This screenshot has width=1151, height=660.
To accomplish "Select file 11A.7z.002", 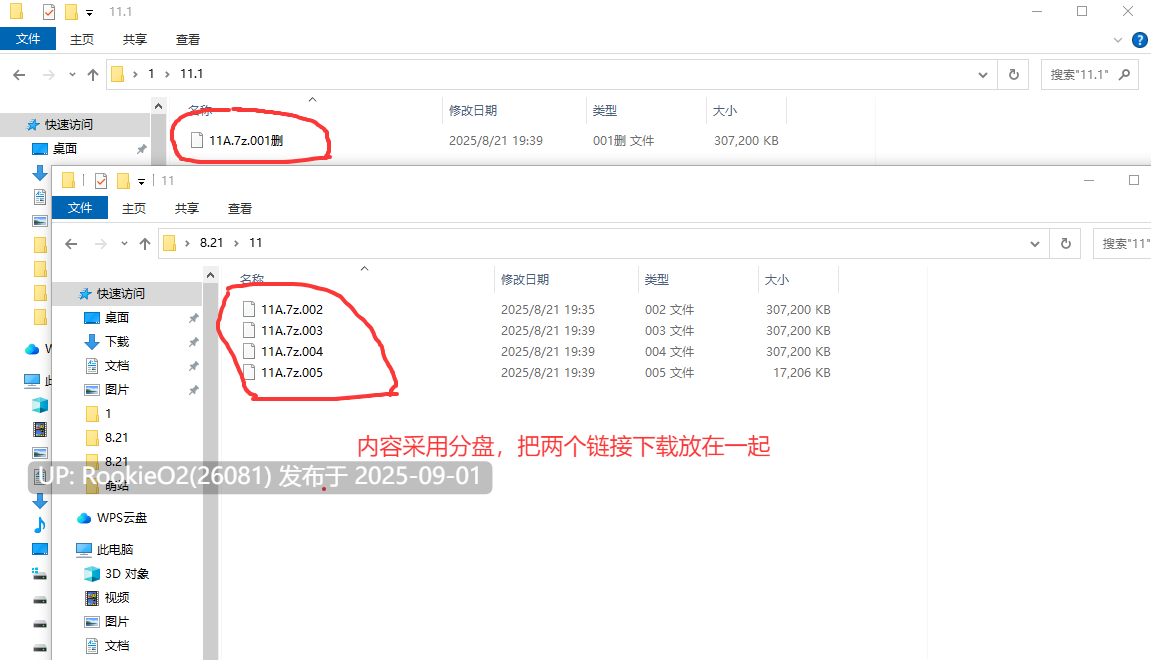I will [291, 310].
